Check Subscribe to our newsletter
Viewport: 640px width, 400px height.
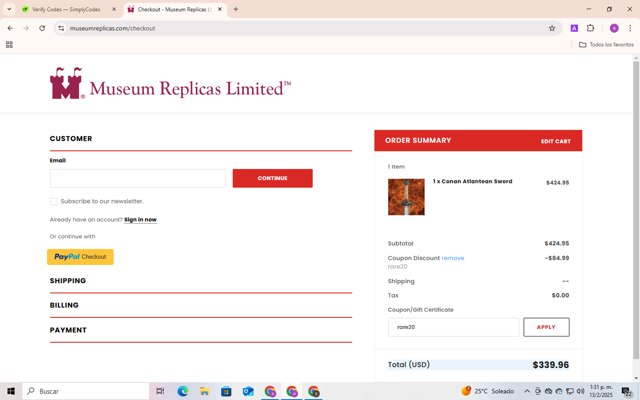53,201
